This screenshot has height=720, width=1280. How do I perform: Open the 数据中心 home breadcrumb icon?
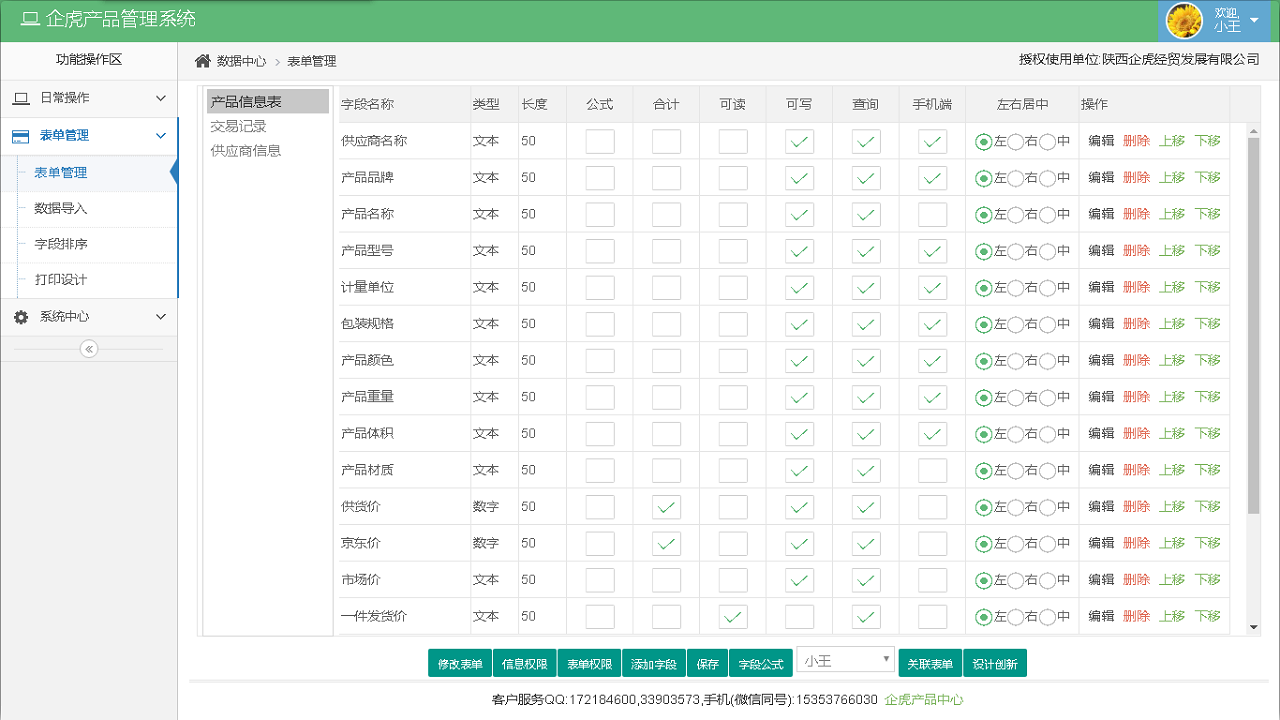coord(203,61)
